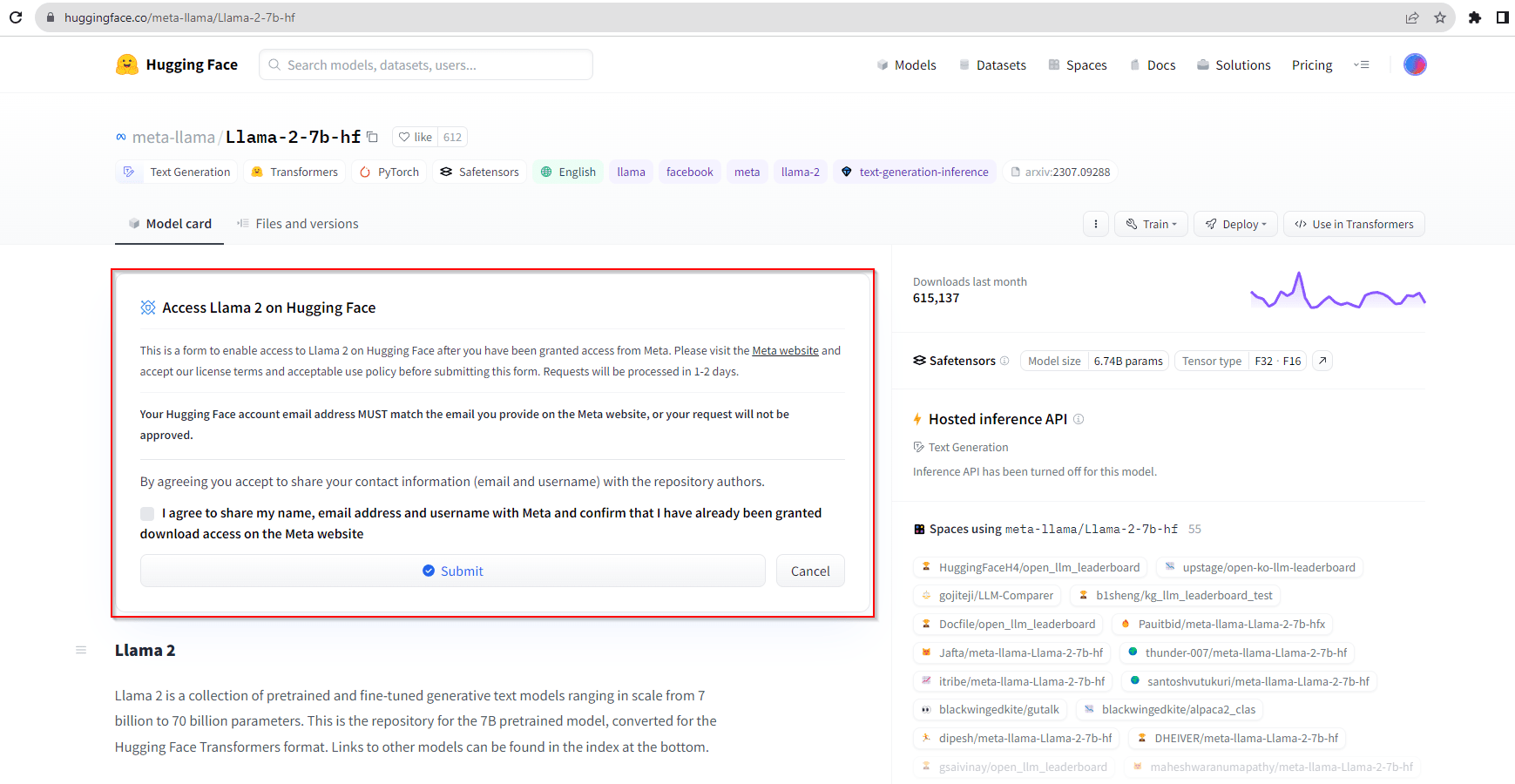The height and width of the screenshot is (784, 1515).
Task: Open the browser extensions puzzle icon
Action: 1474,17
